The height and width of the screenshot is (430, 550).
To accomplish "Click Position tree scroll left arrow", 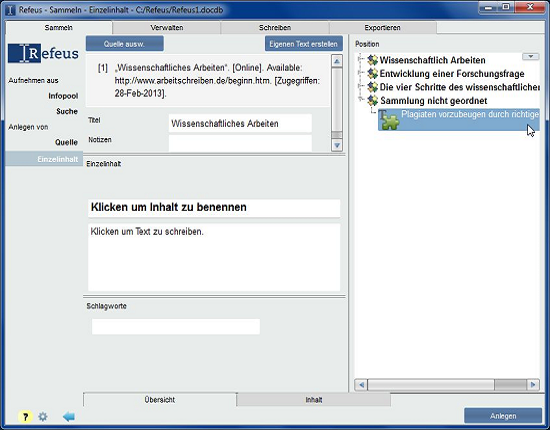I will click(x=361, y=385).
